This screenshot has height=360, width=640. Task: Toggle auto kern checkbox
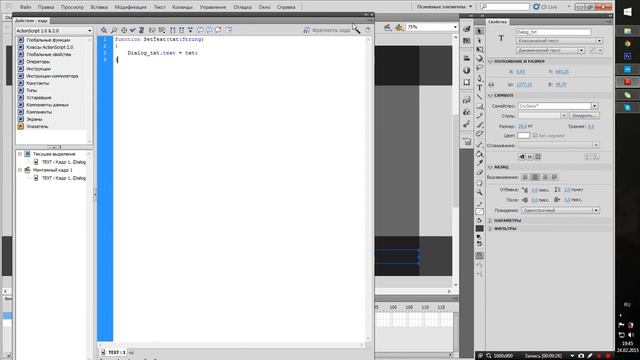[535, 136]
